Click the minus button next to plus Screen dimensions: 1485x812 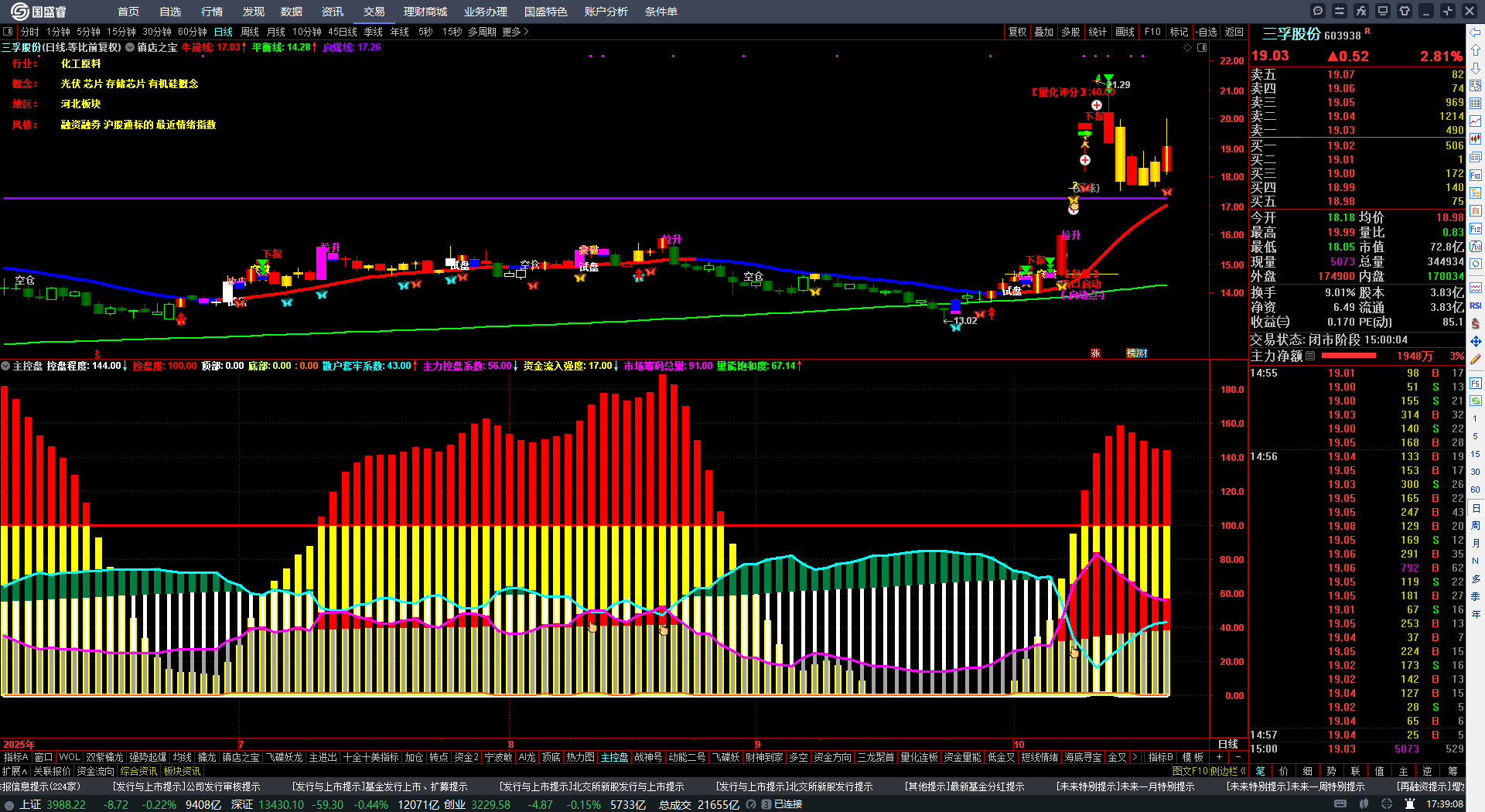coord(1237,757)
